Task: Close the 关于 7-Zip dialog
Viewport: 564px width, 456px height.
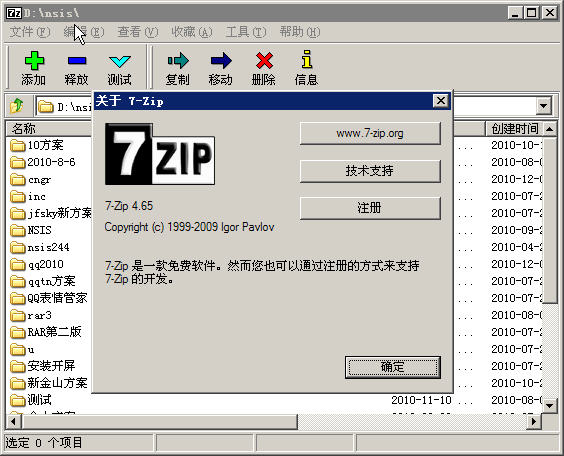Action: coord(441,101)
